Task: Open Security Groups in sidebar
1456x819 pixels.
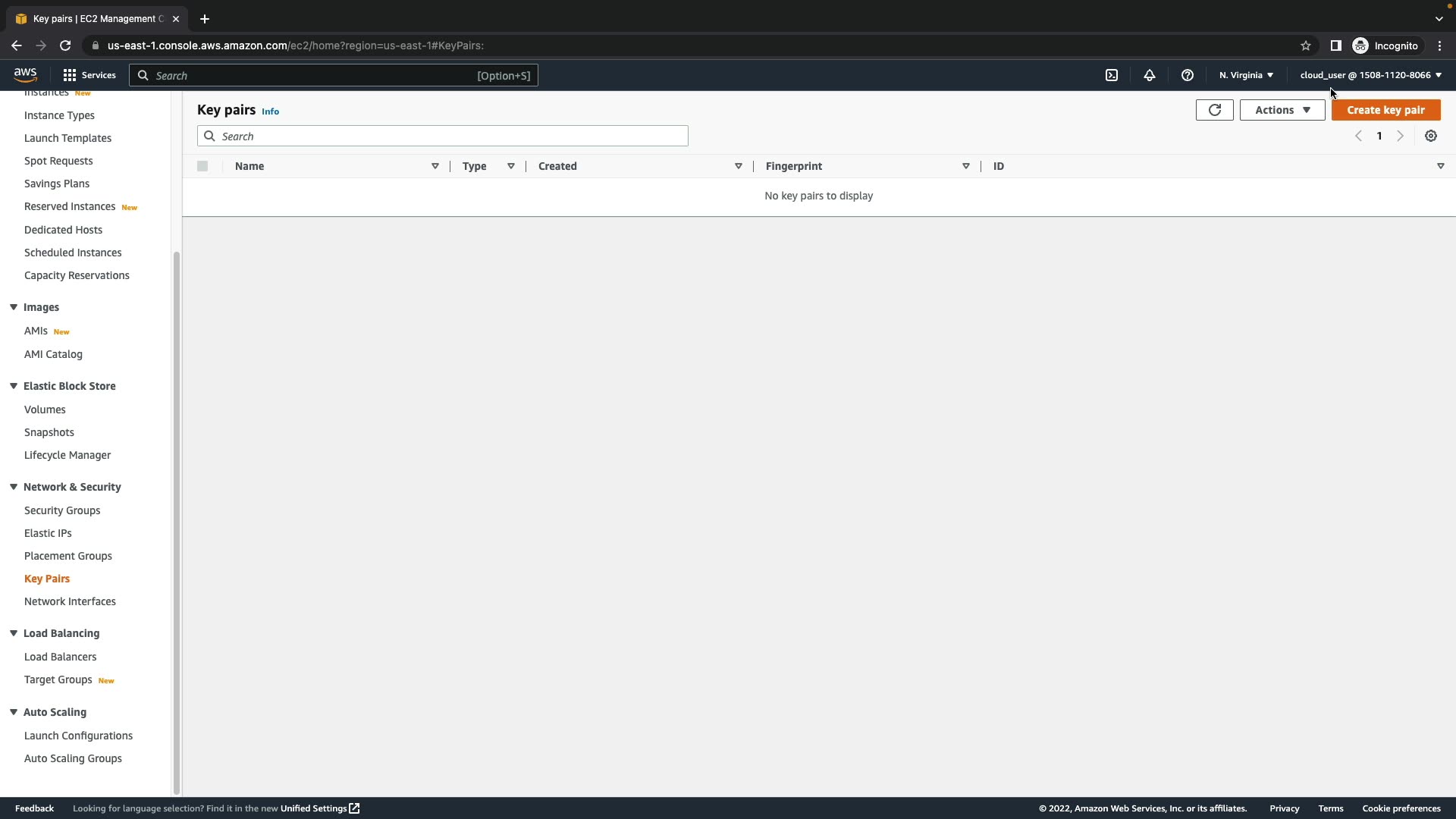Action: click(62, 510)
